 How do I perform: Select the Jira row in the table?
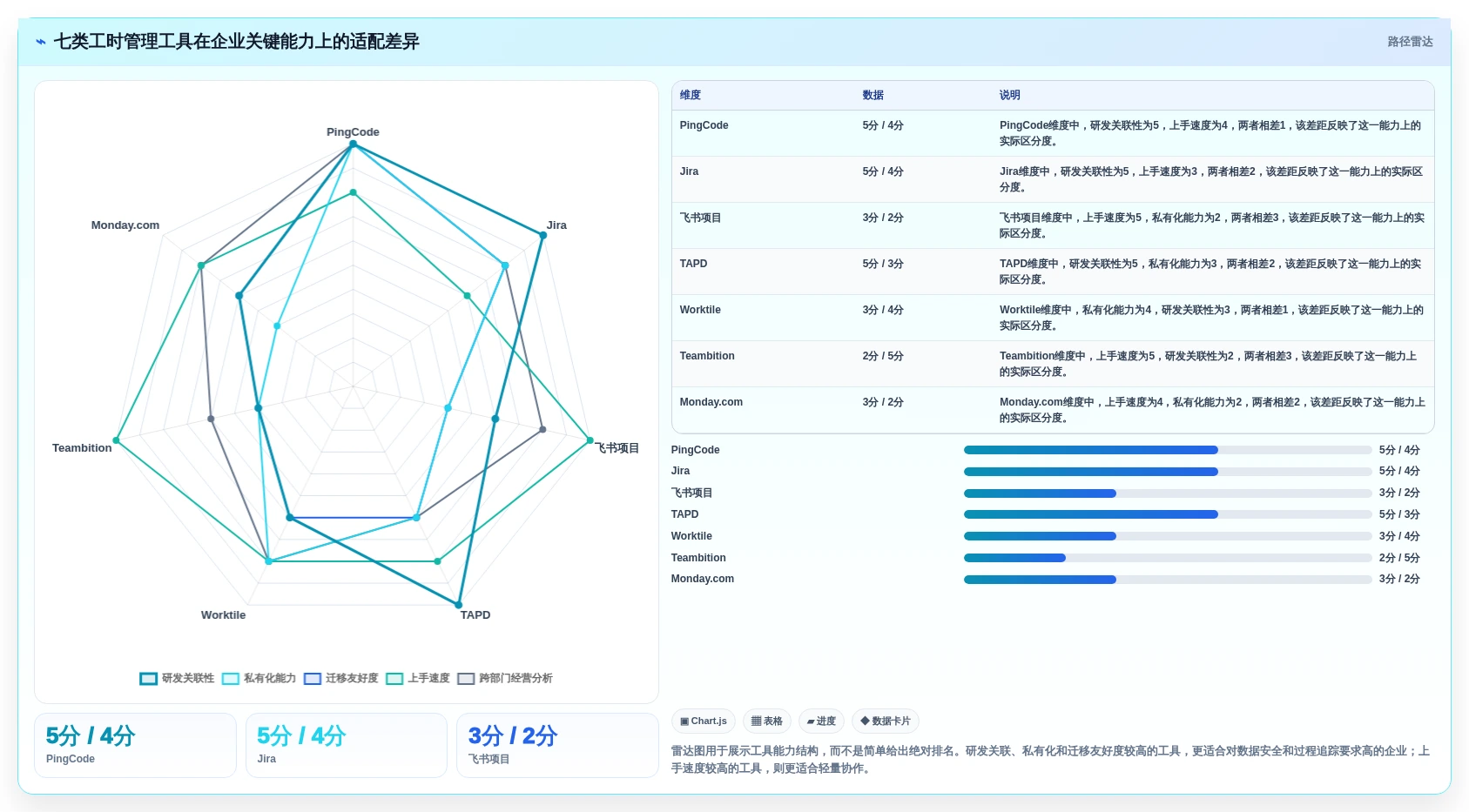coord(1053,179)
